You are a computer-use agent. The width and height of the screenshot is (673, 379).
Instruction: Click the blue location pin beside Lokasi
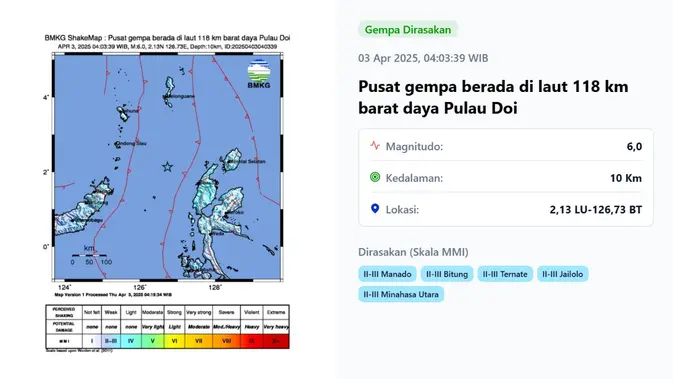[x=375, y=209]
